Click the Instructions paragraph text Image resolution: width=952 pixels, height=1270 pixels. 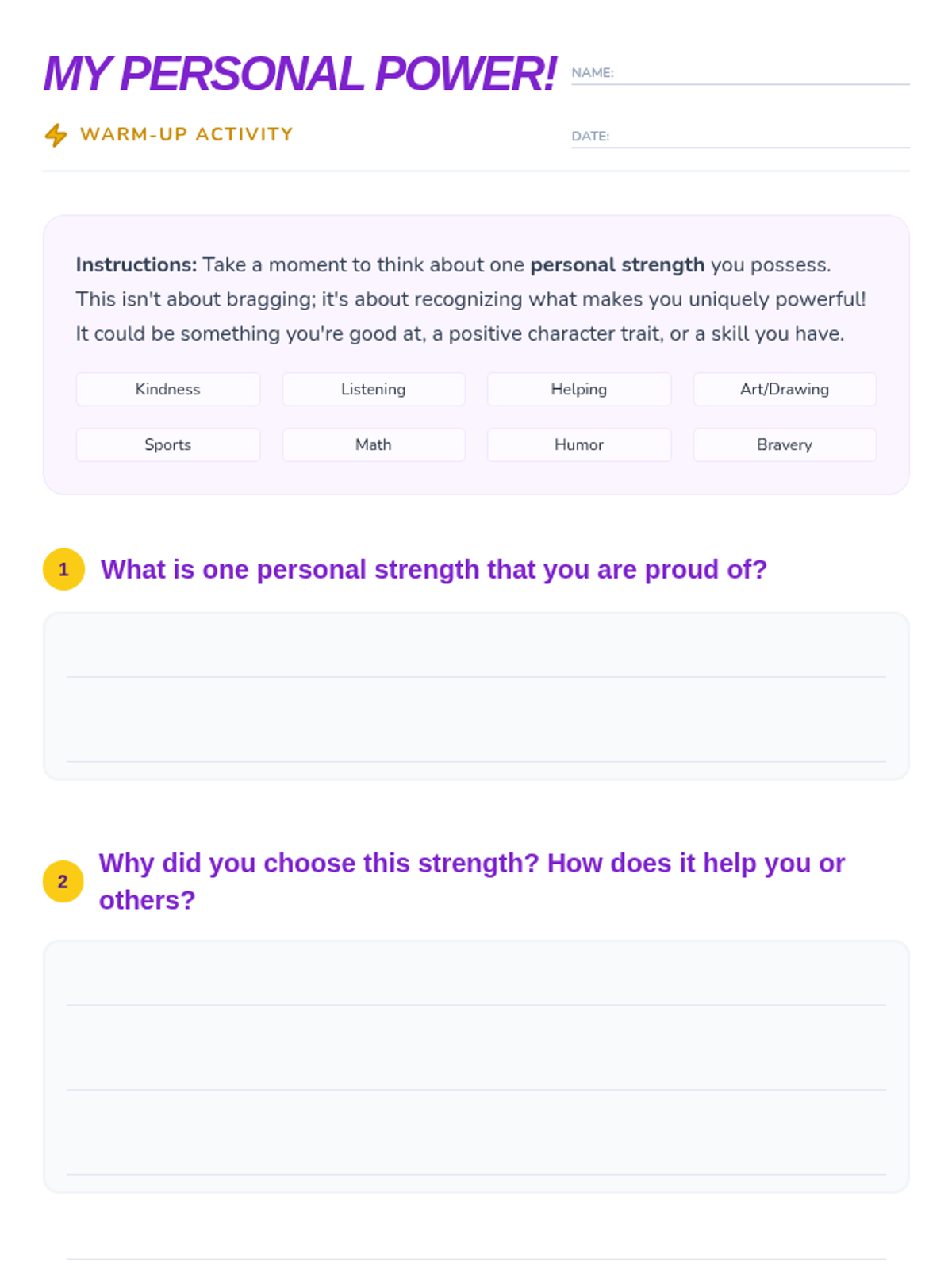(471, 299)
